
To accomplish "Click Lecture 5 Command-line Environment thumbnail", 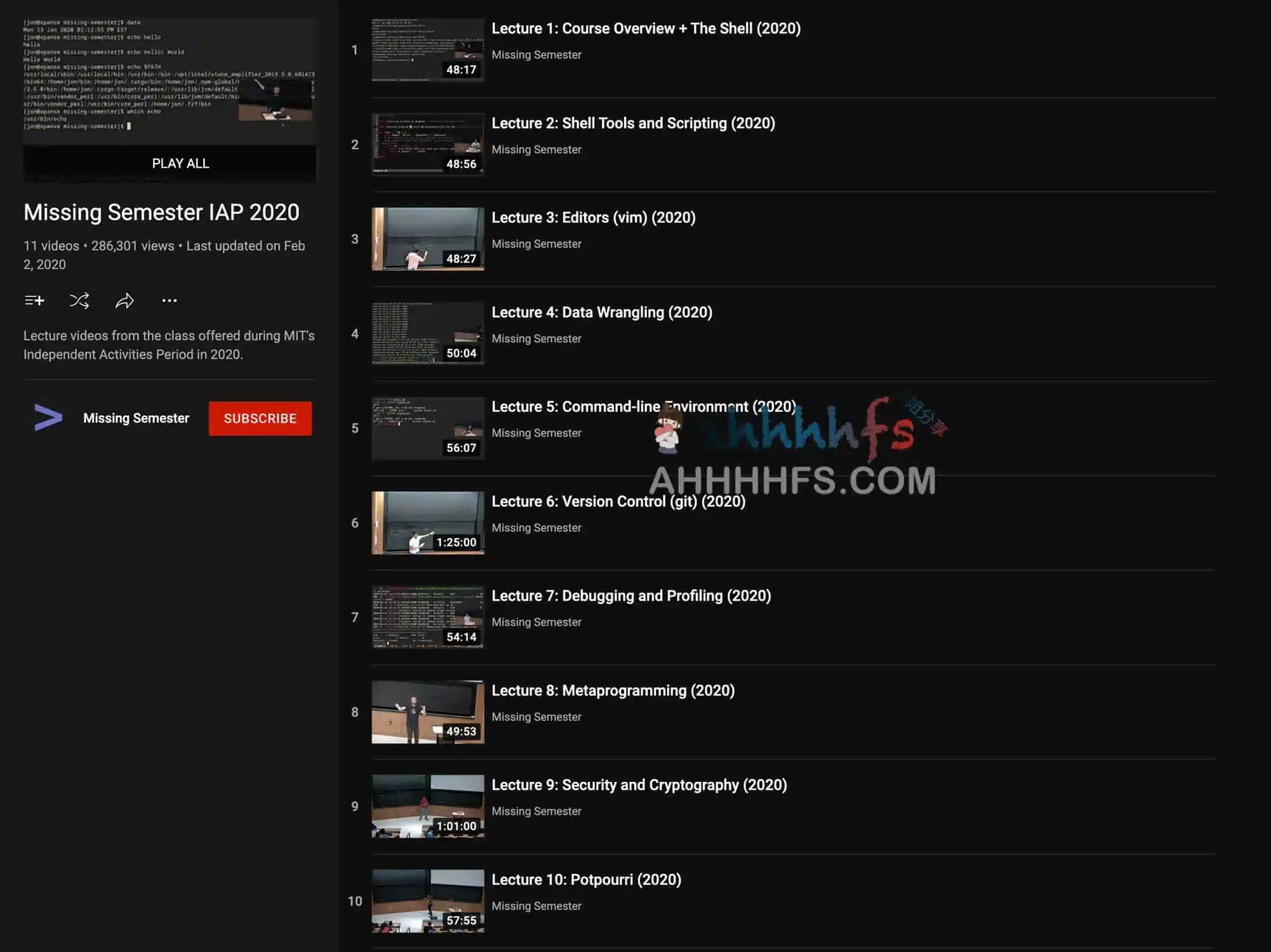I will pos(427,428).
